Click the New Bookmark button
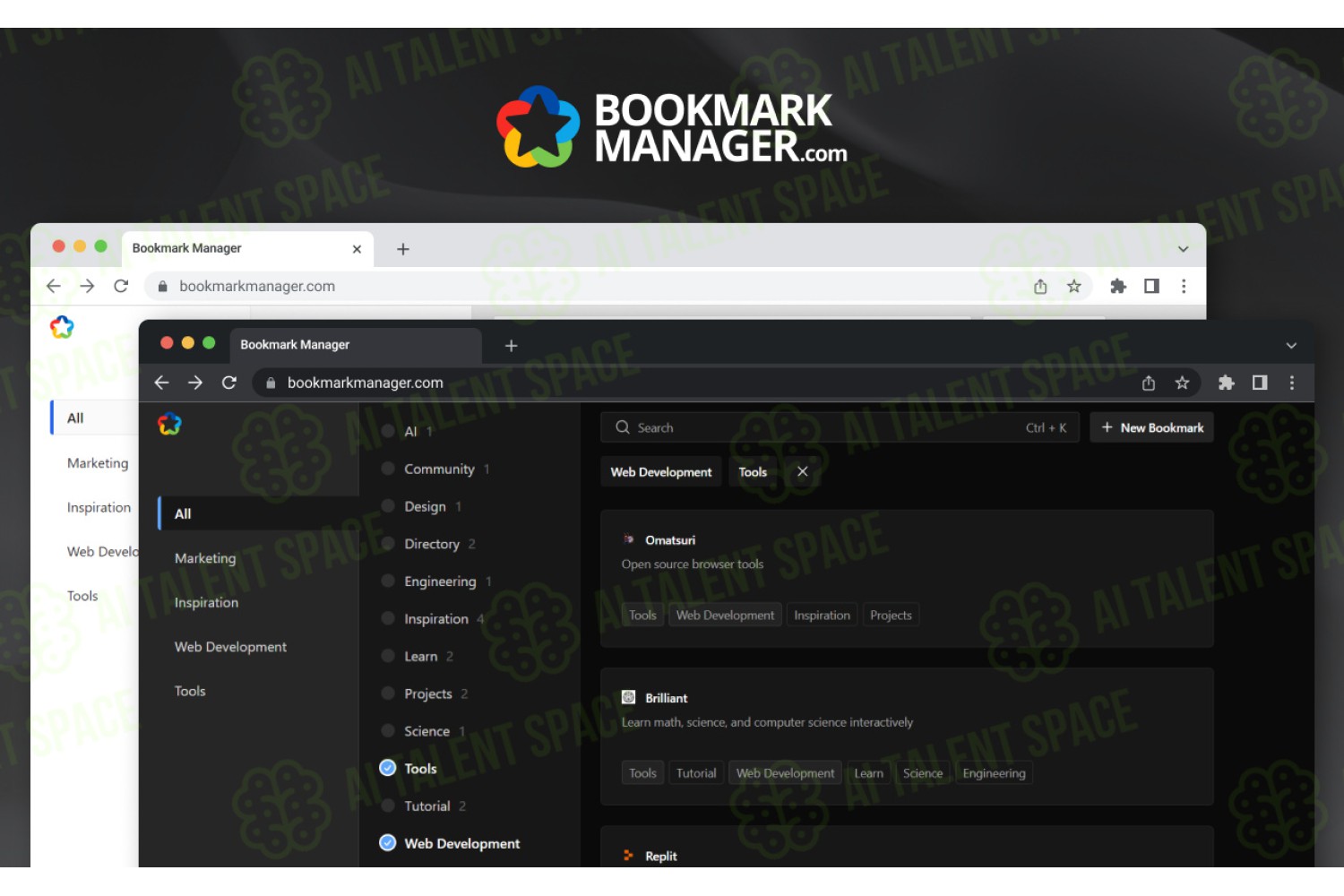Viewport: 1344px width, 896px height. pos(1151,427)
